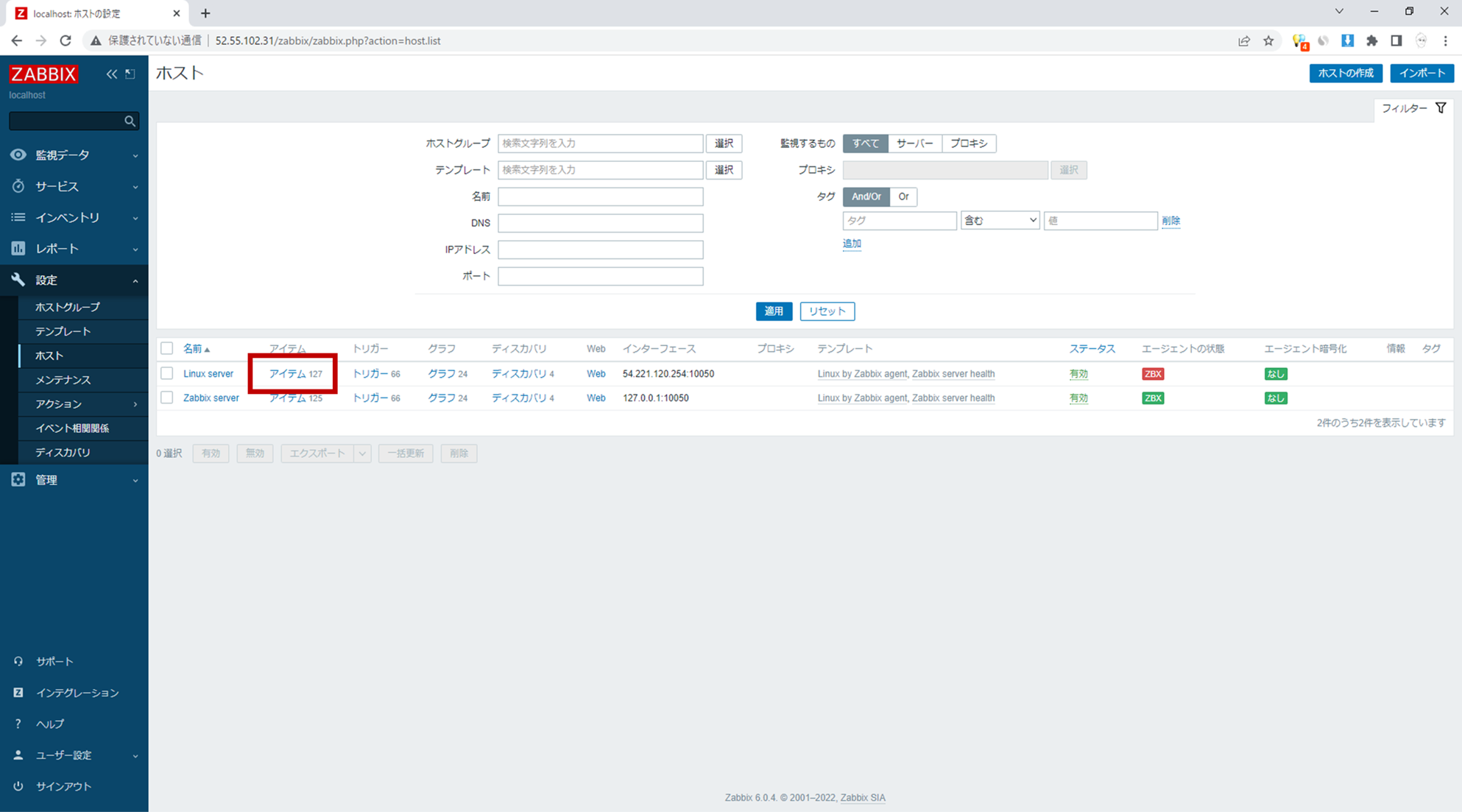The width and height of the screenshot is (1462, 812).
Task: Open イベント相関関係 menu item
Action: click(83, 428)
